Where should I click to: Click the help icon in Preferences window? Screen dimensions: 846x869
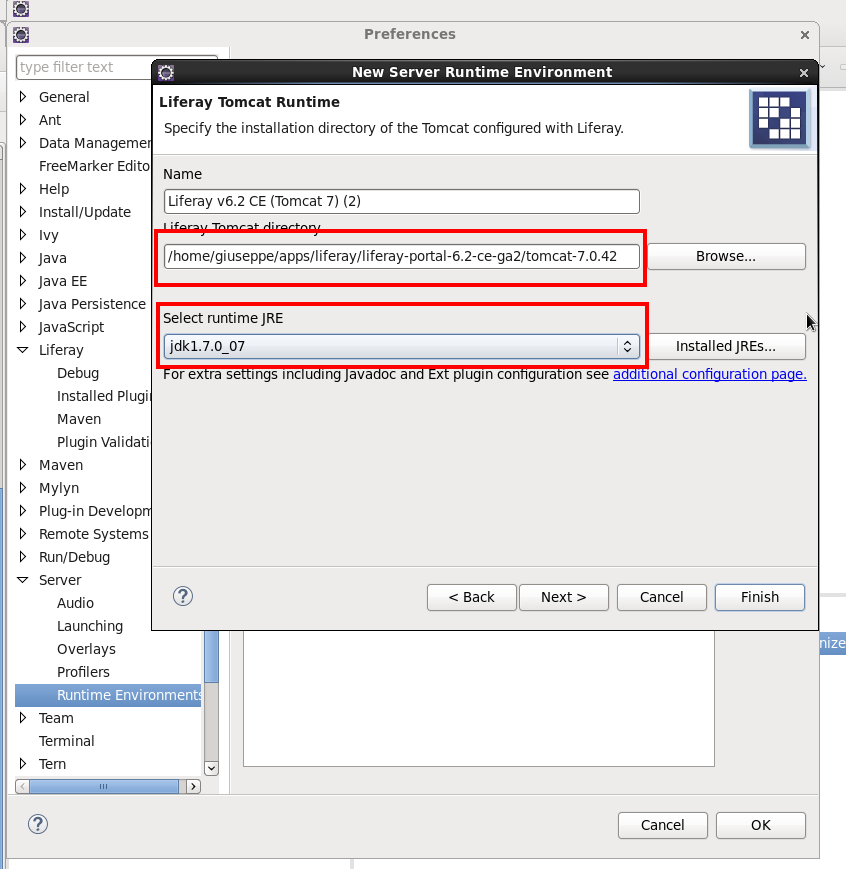pyautogui.click(x=38, y=824)
